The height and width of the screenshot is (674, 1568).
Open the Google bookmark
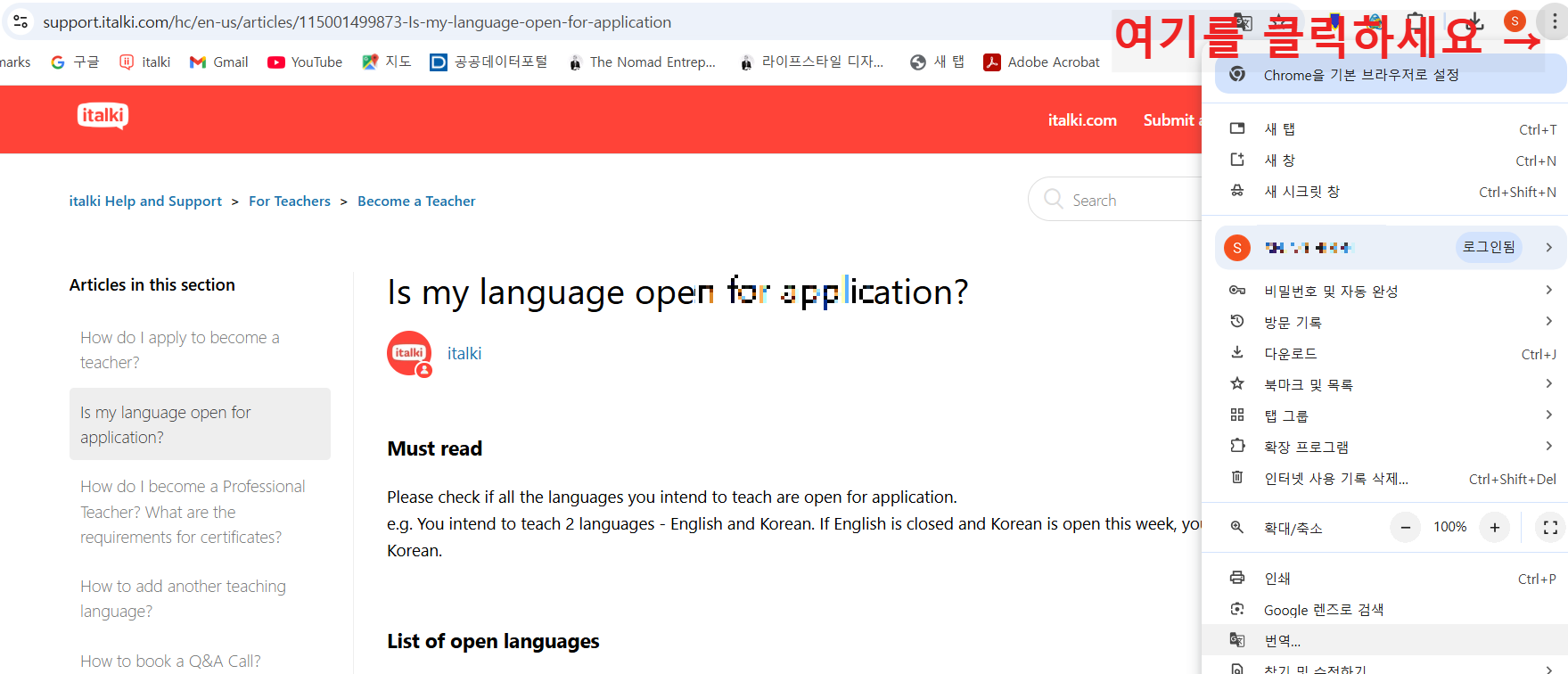75,62
